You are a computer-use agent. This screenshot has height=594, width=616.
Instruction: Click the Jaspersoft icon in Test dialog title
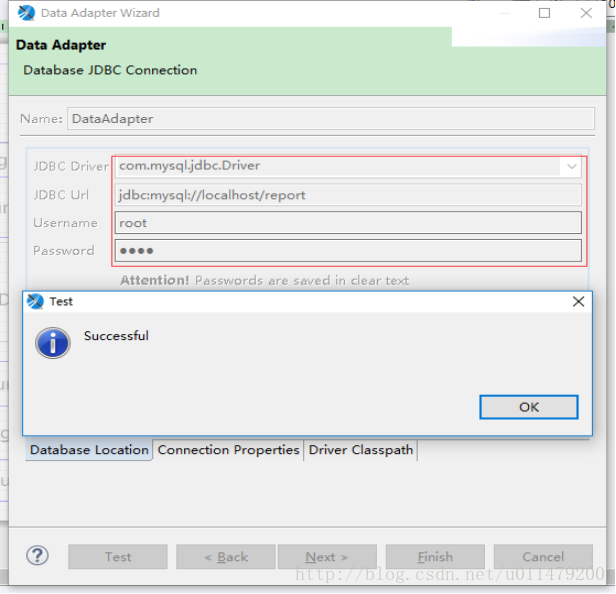pos(35,301)
